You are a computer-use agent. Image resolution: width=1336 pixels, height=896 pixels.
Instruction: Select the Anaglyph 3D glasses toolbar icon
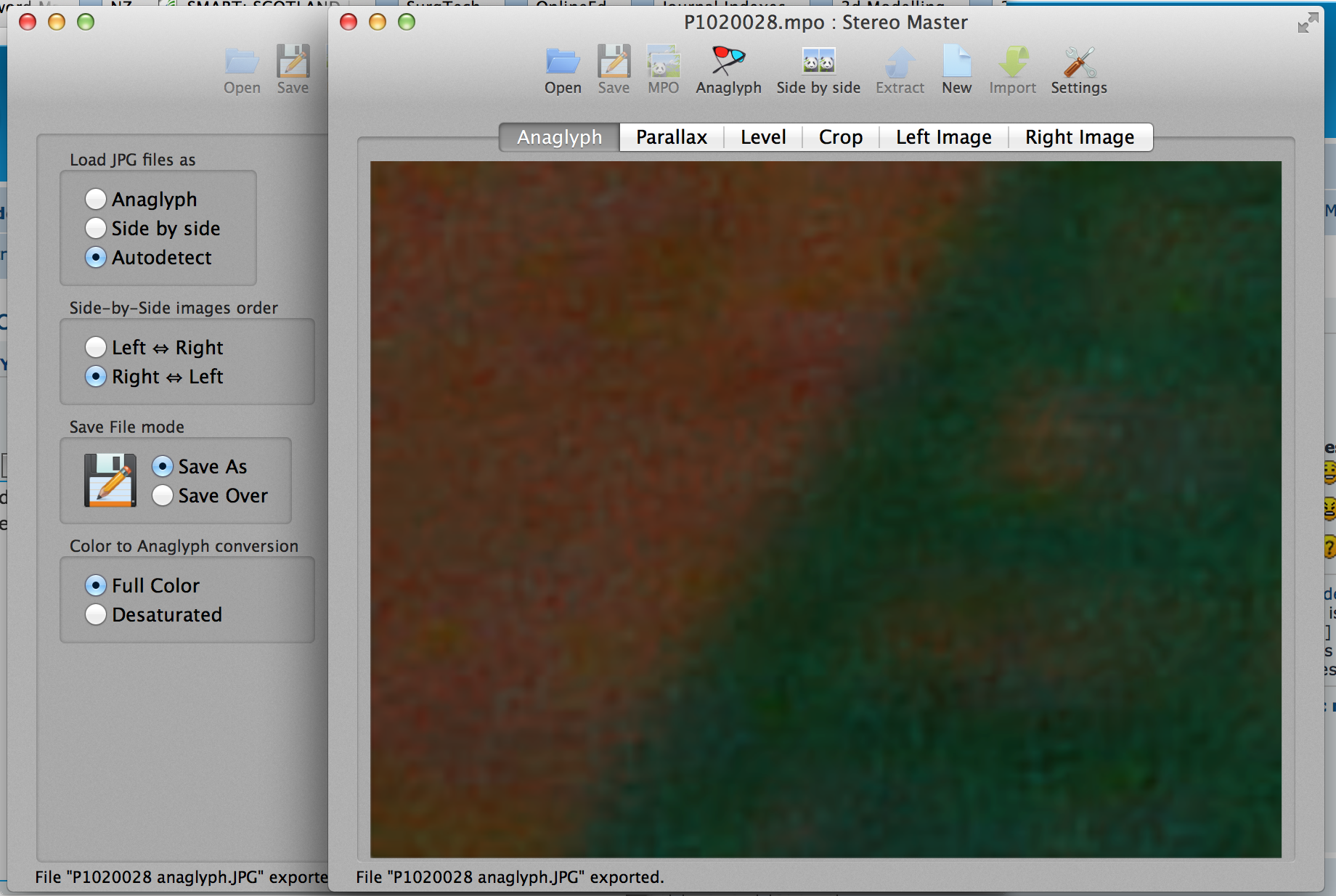click(x=728, y=63)
